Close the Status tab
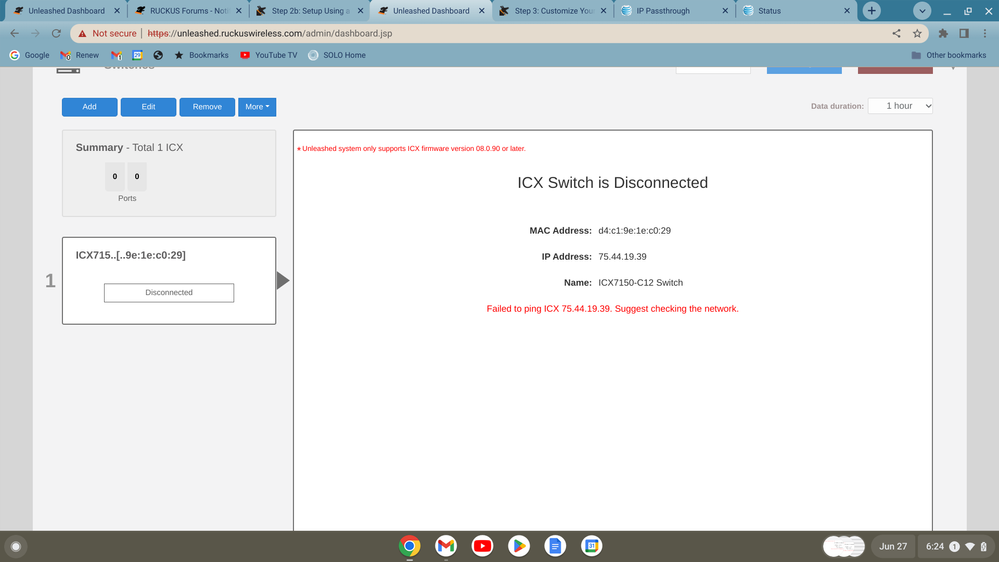 (847, 11)
